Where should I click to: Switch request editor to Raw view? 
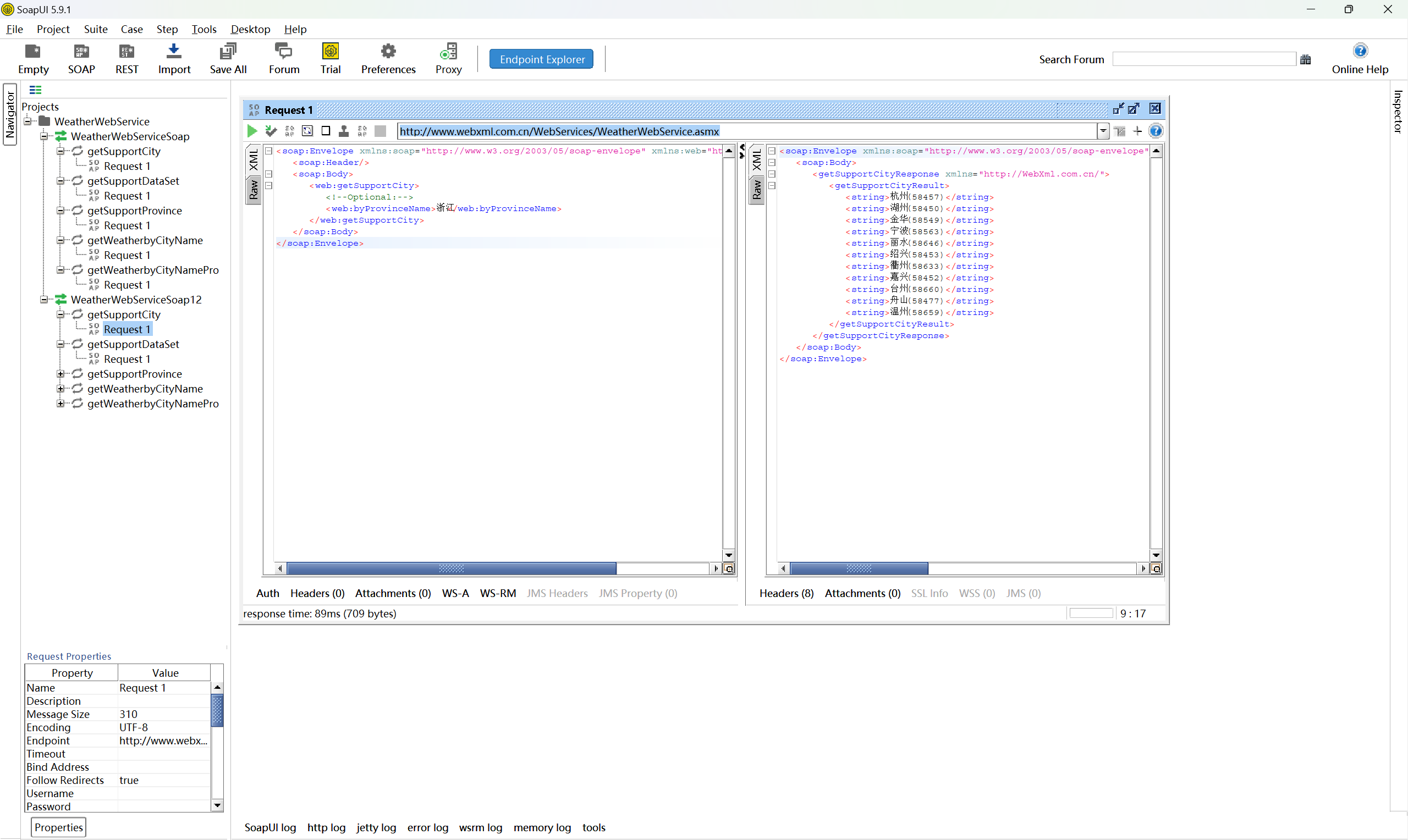point(253,190)
